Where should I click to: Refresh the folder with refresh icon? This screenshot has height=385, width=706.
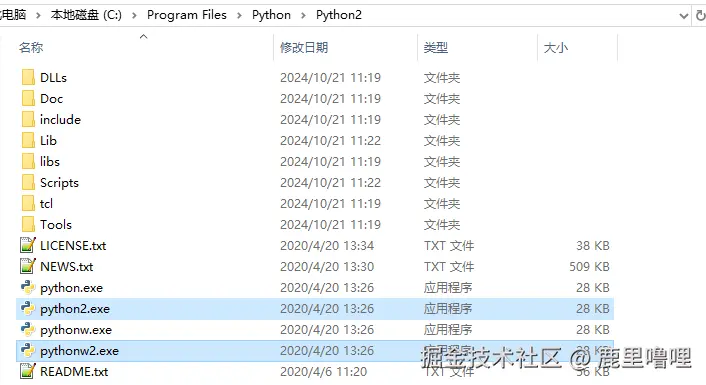click(x=701, y=16)
